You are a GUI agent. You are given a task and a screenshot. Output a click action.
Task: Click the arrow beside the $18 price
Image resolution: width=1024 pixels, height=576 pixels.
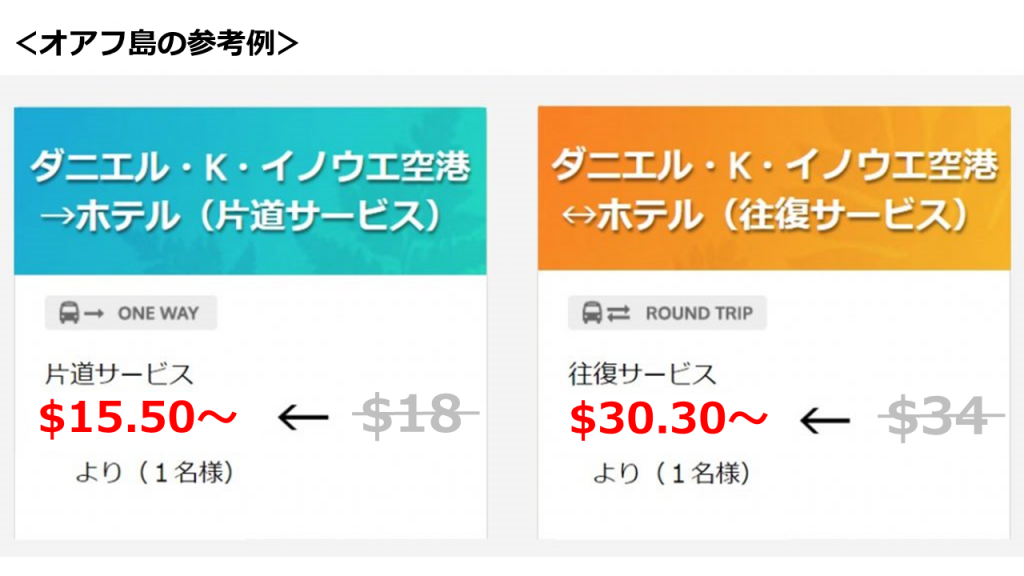pyautogui.click(x=302, y=418)
